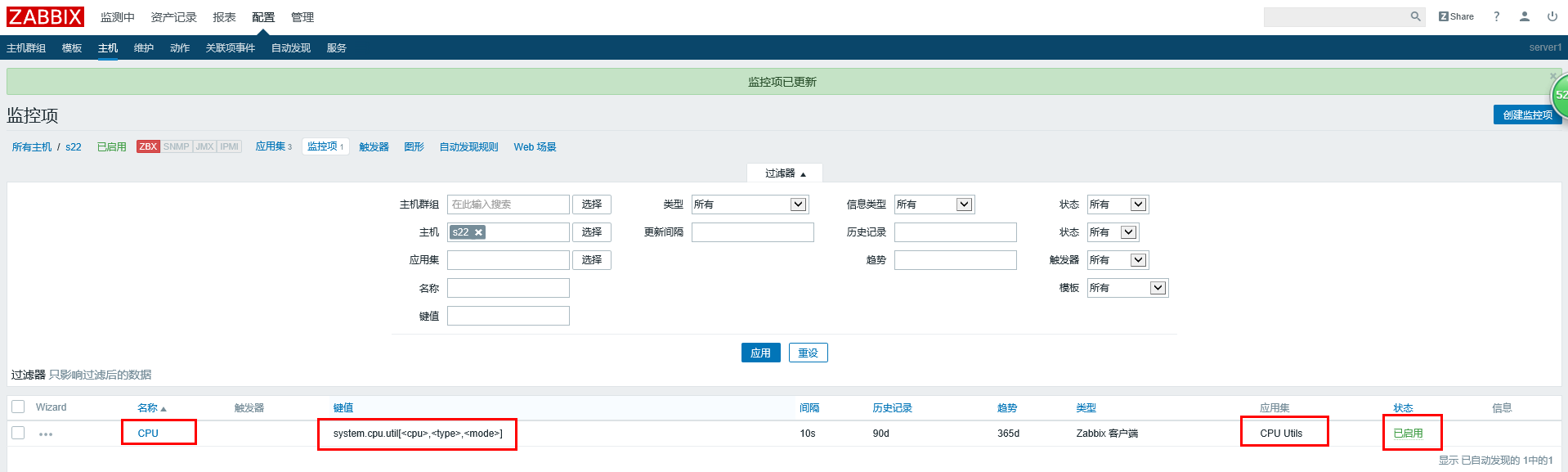The width and height of the screenshot is (1568, 472).
Task: Click the search magnifier icon
Action: click(1415, 16)
